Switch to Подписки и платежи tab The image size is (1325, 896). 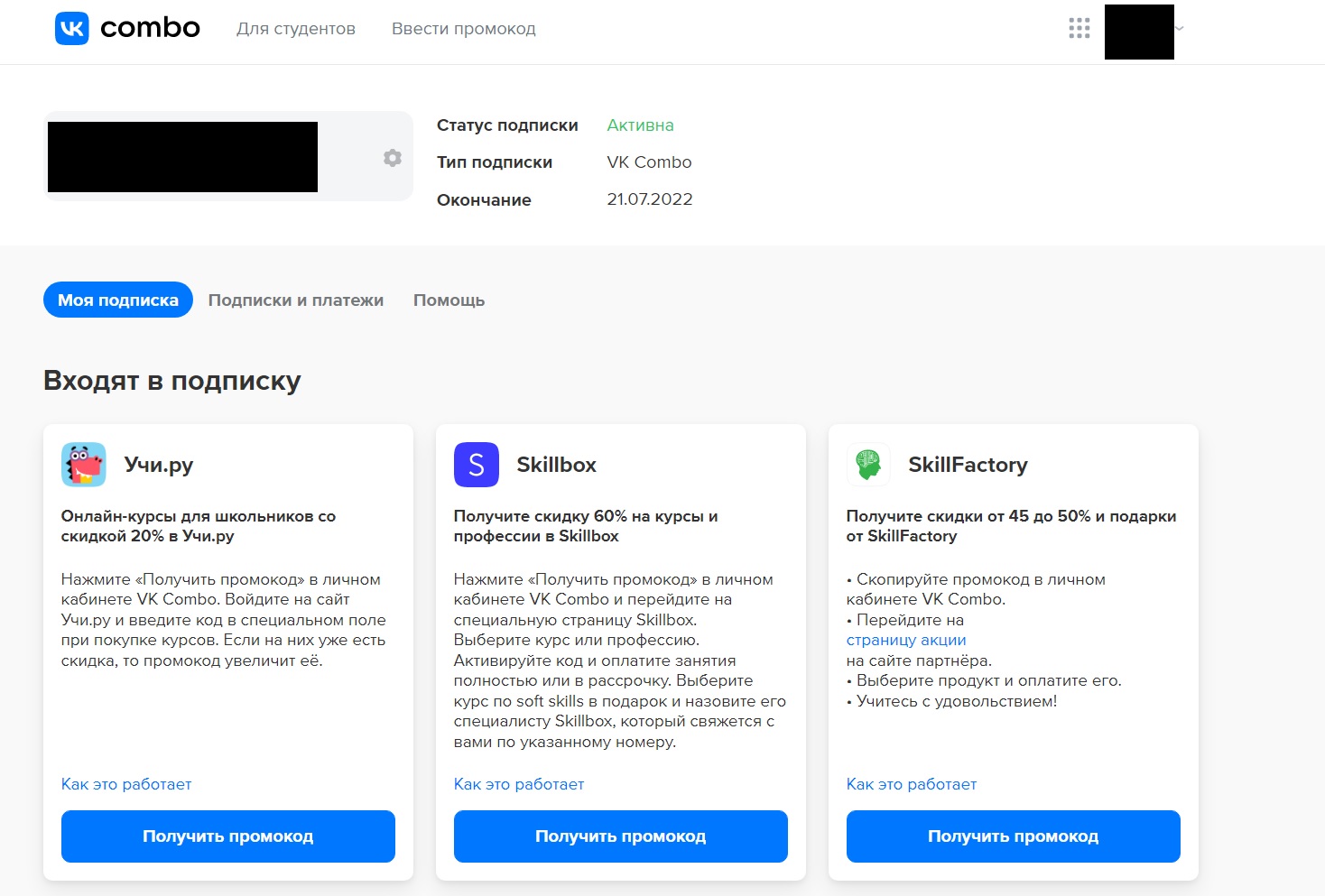[296, 300]
